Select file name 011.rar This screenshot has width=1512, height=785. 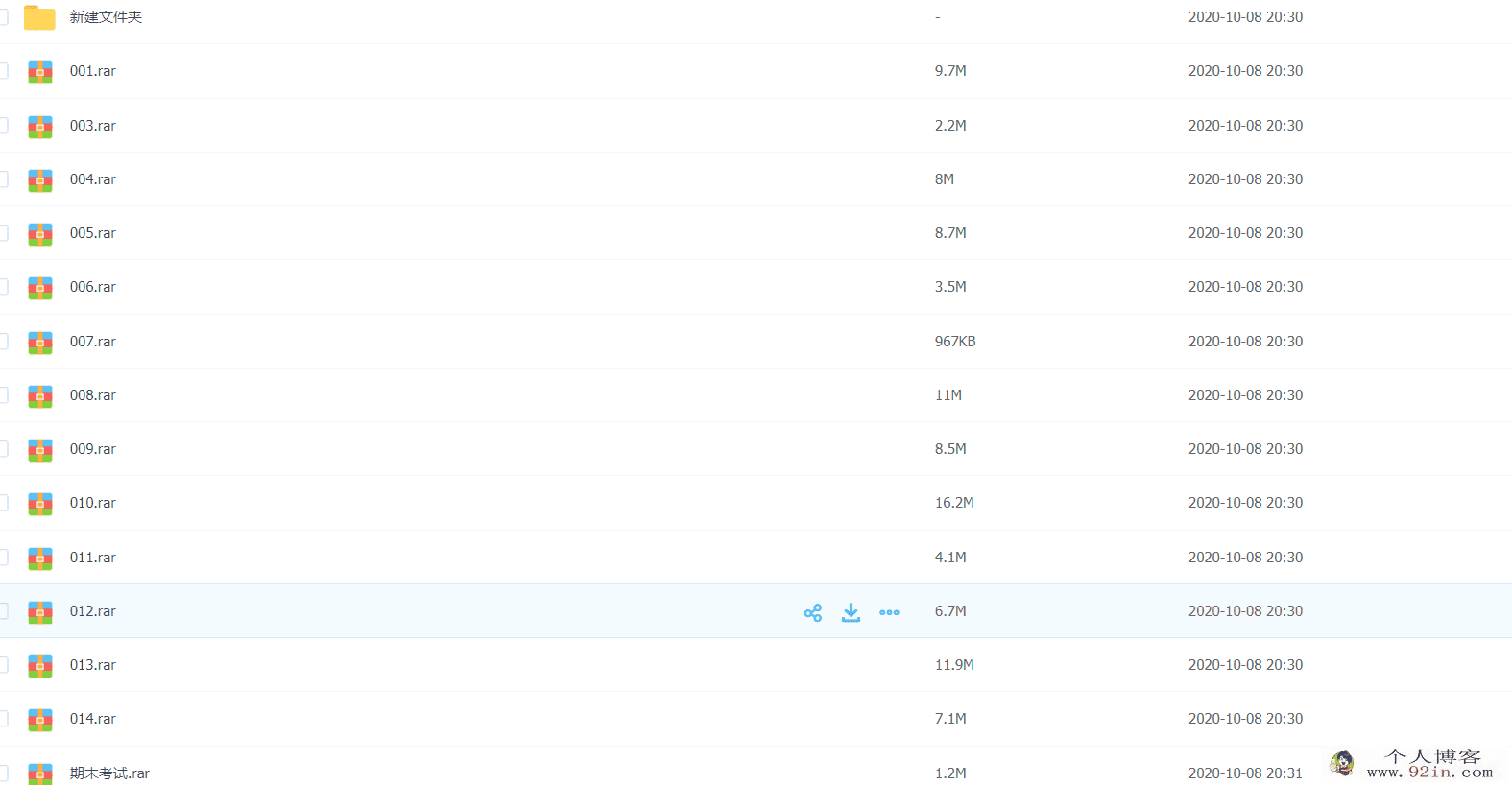tap(93, 558)
